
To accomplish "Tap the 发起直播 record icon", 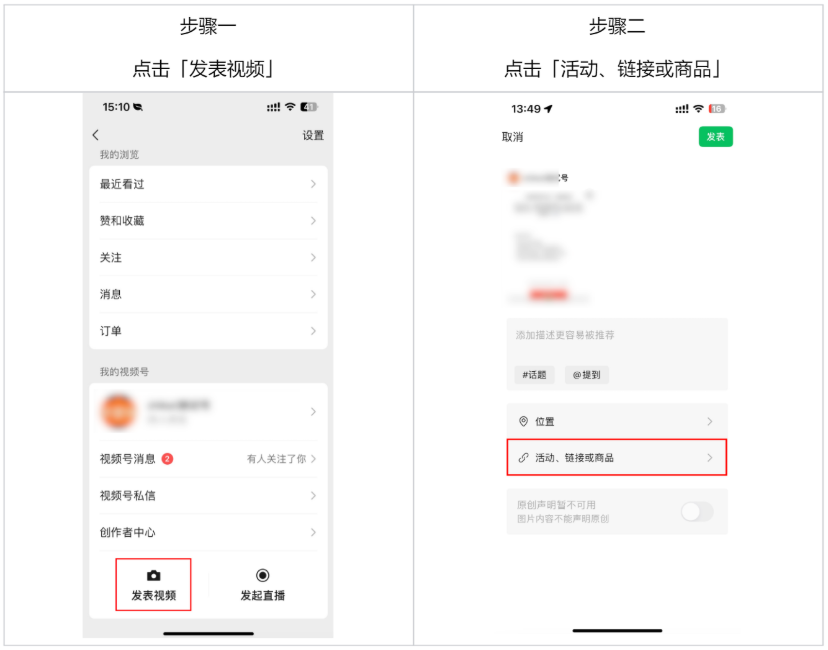I will [x=262, y=575].
